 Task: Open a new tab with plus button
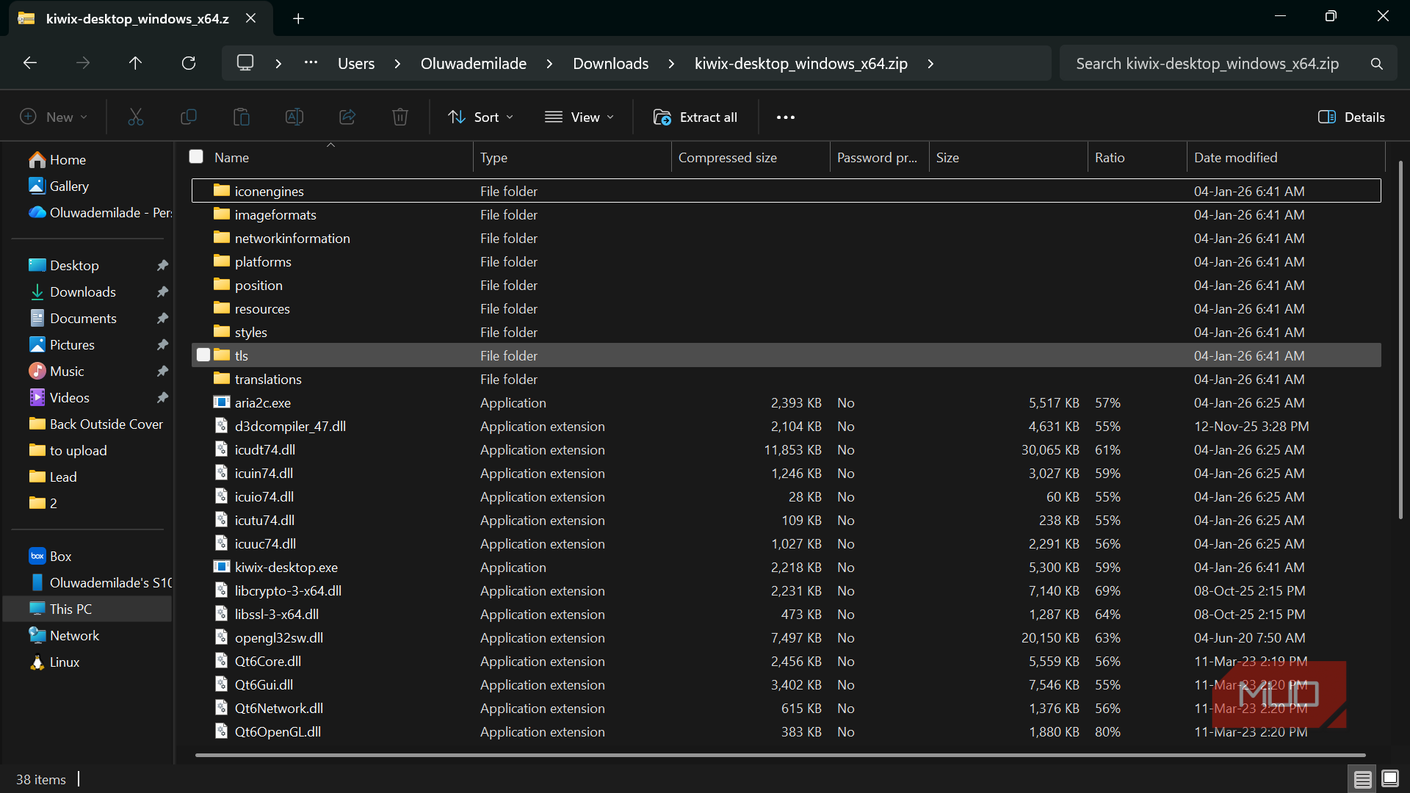[298, 18]
